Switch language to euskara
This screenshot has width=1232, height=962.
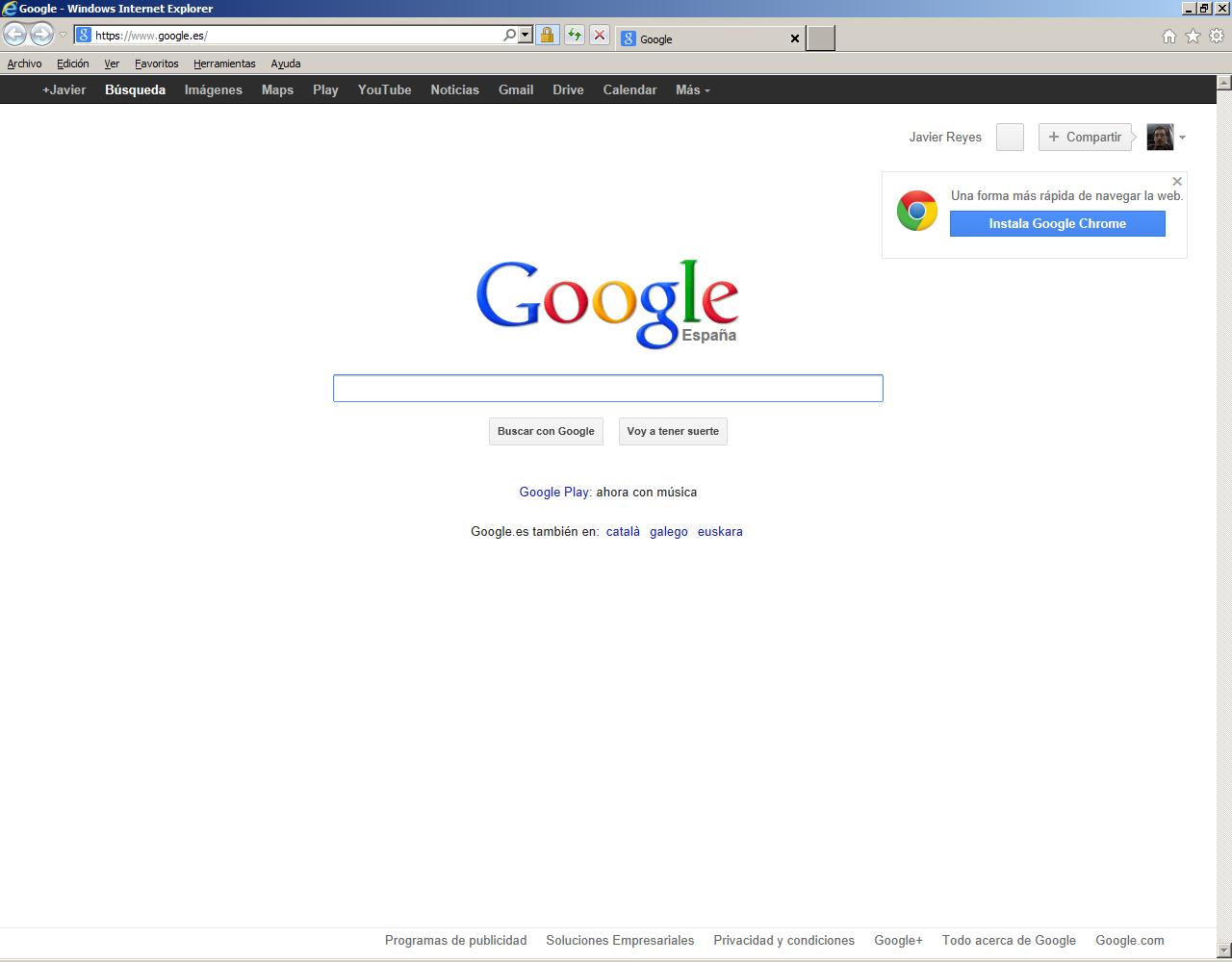pyautogui.click(x=720, y=531)
